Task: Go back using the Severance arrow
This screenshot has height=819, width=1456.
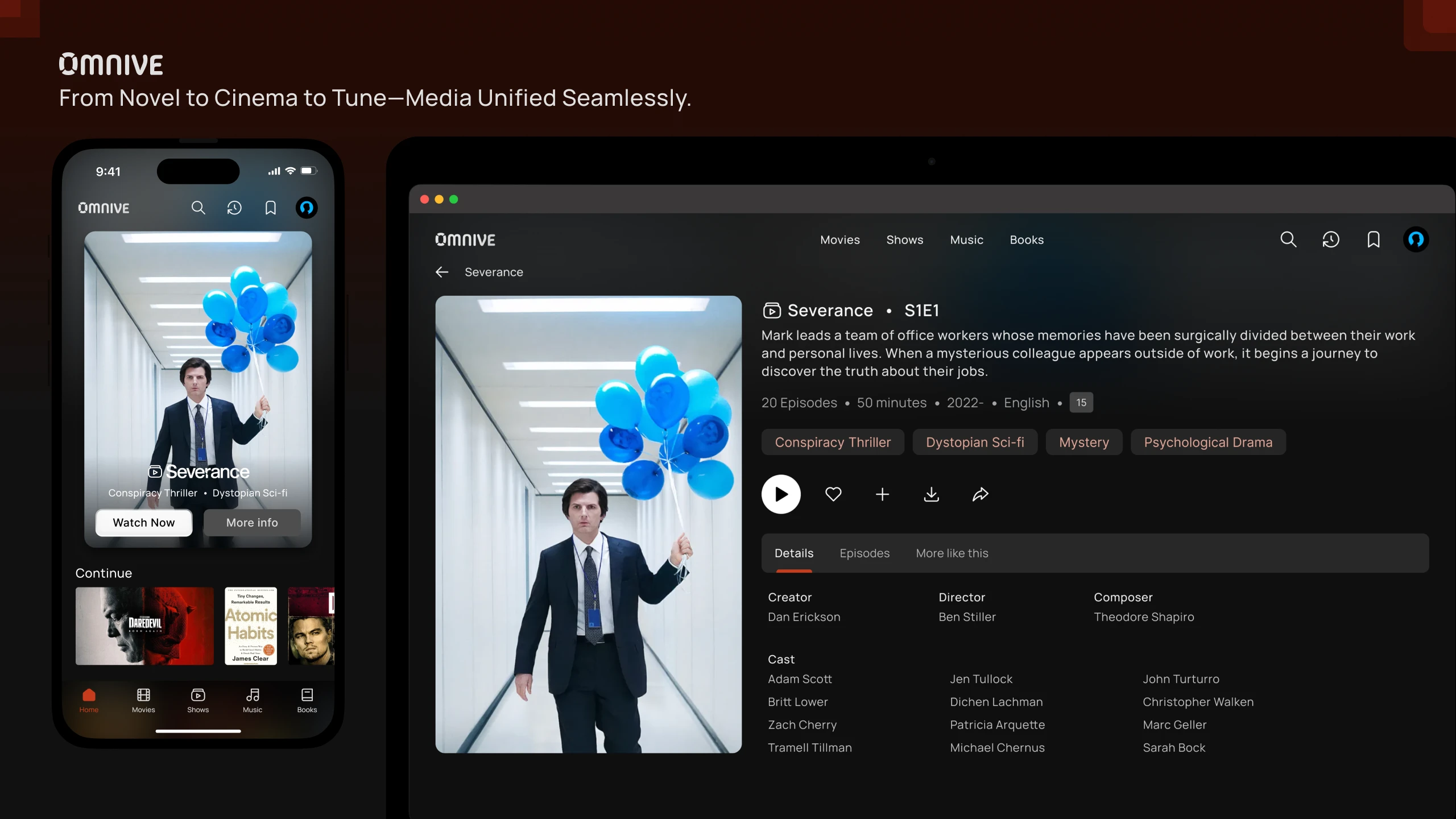Action: [442, 272]
